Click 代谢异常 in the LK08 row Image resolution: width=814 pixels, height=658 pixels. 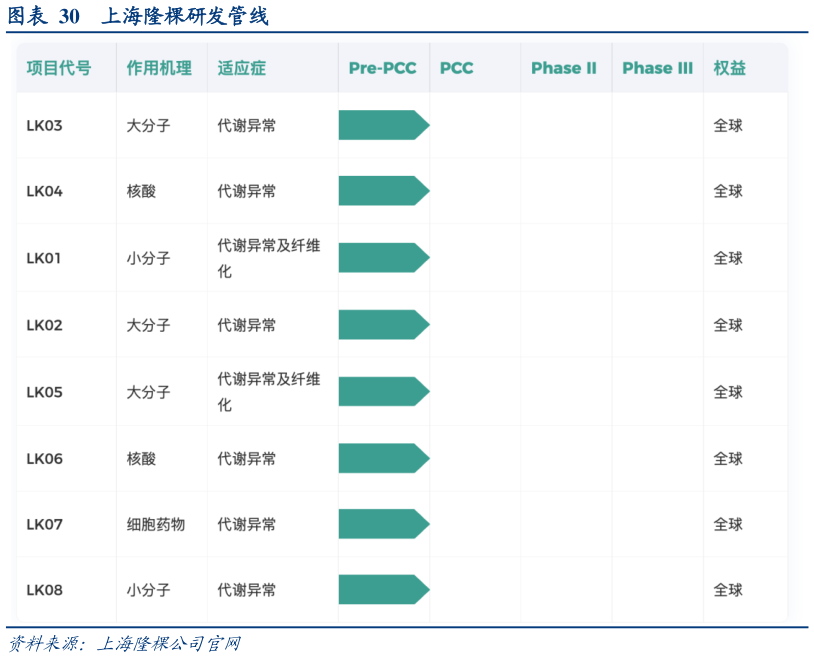[x=247, y=590]
